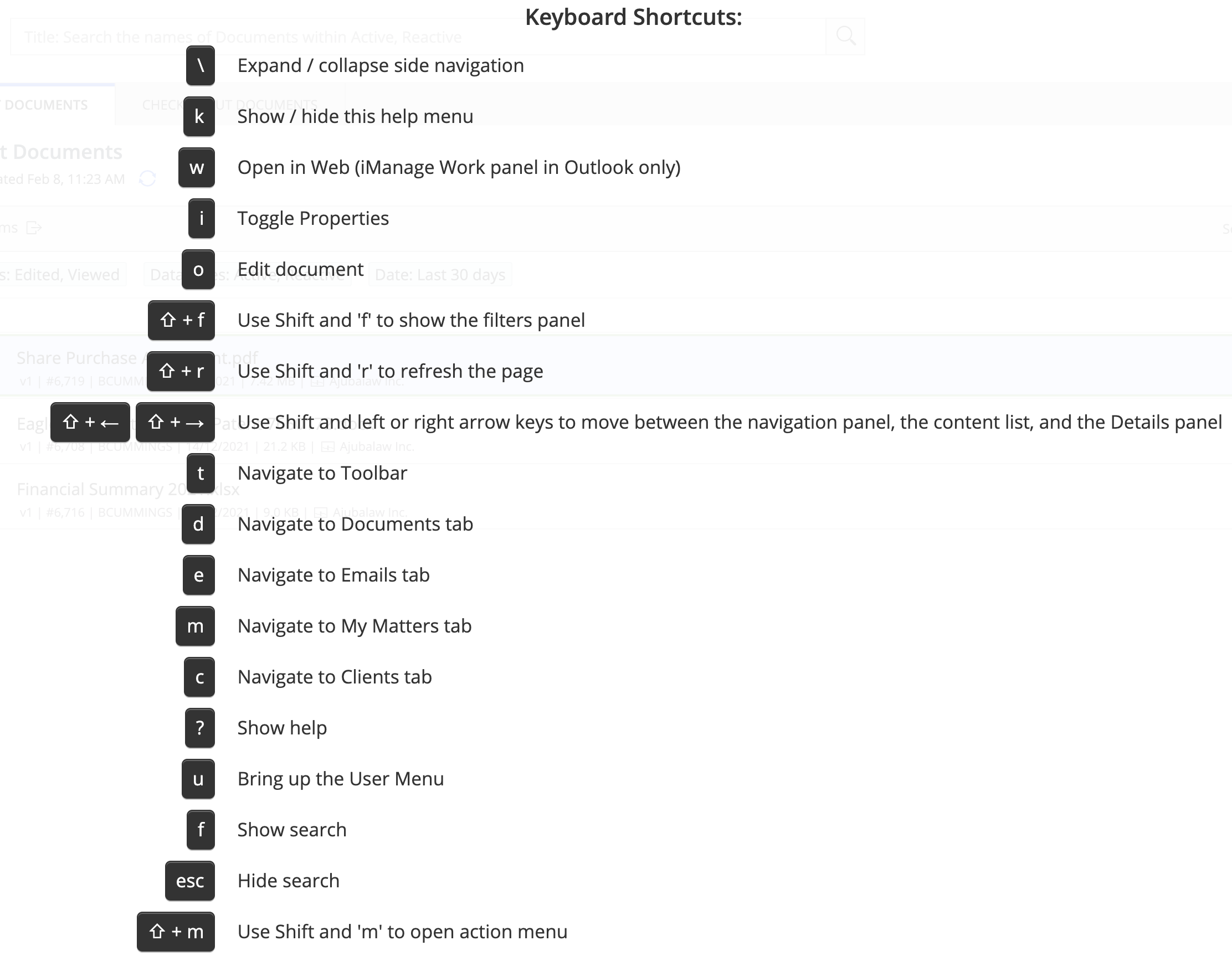Click the refresh icon beside the Feb 8 timestamp
This screenshot has height=956, width=1232.
point(147,179)
